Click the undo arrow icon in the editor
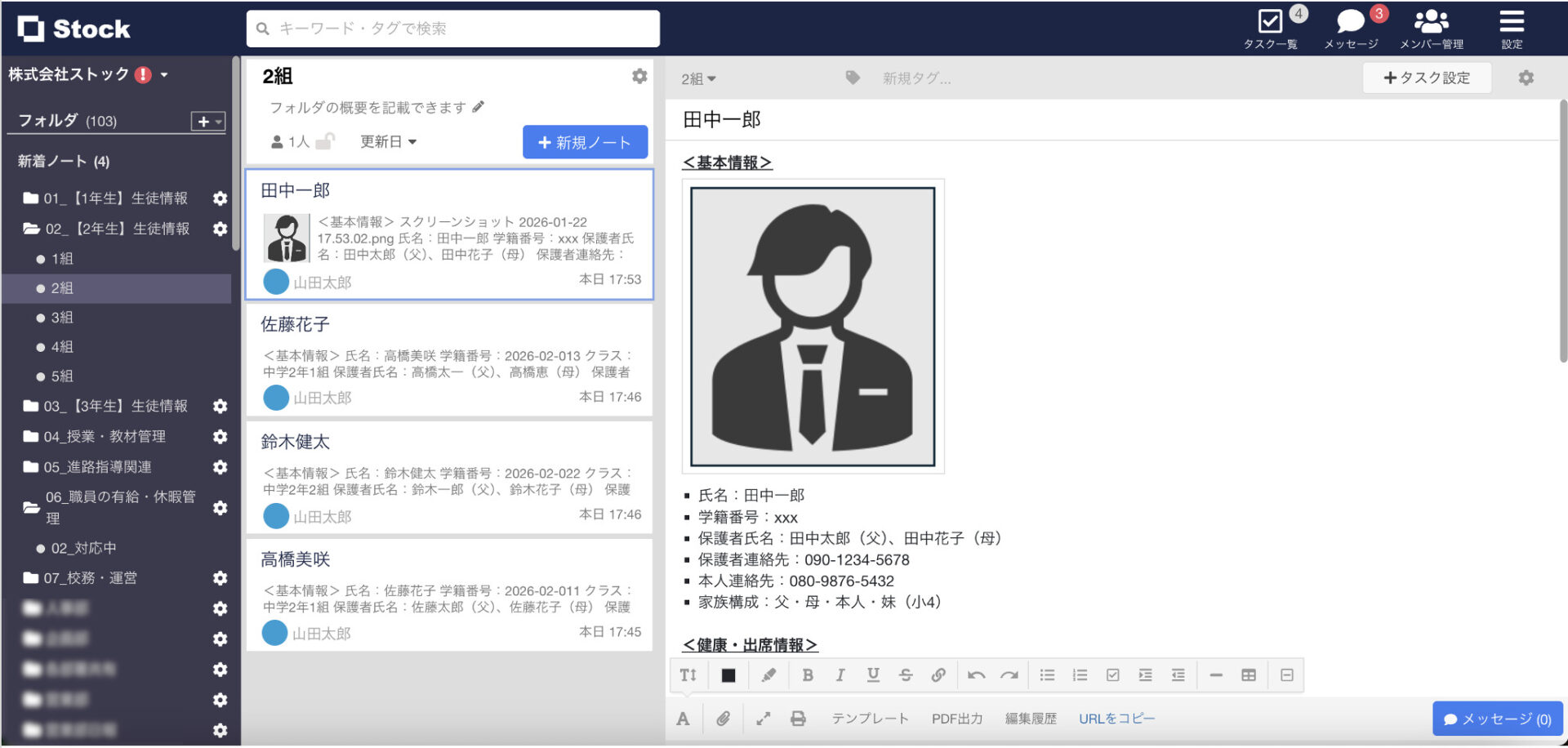 pyautogui.click(x=977, y=675)
